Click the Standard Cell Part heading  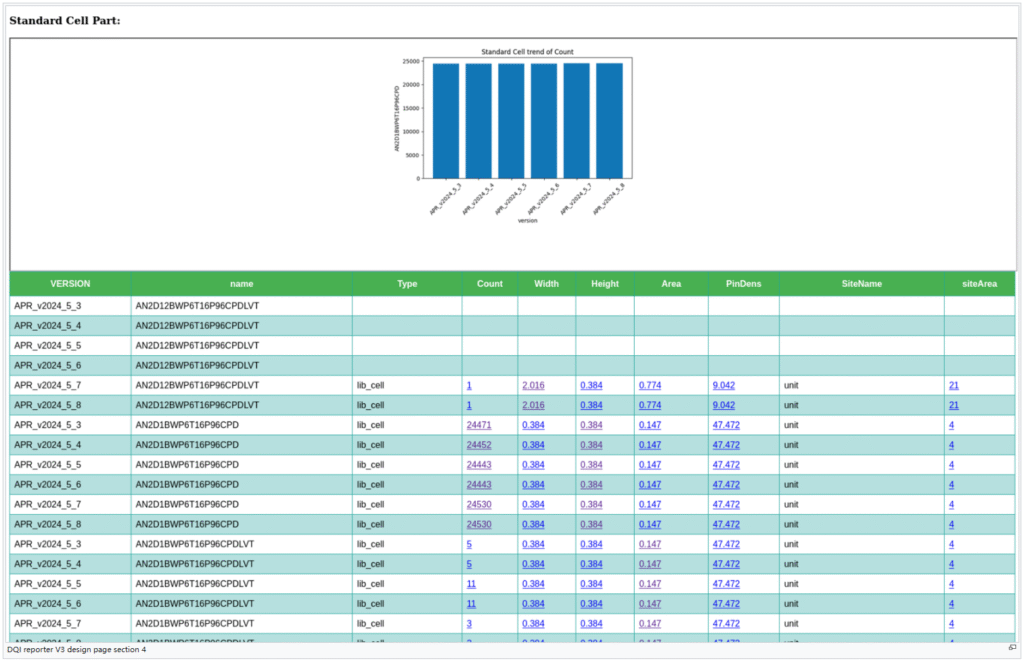pos(64,20)
